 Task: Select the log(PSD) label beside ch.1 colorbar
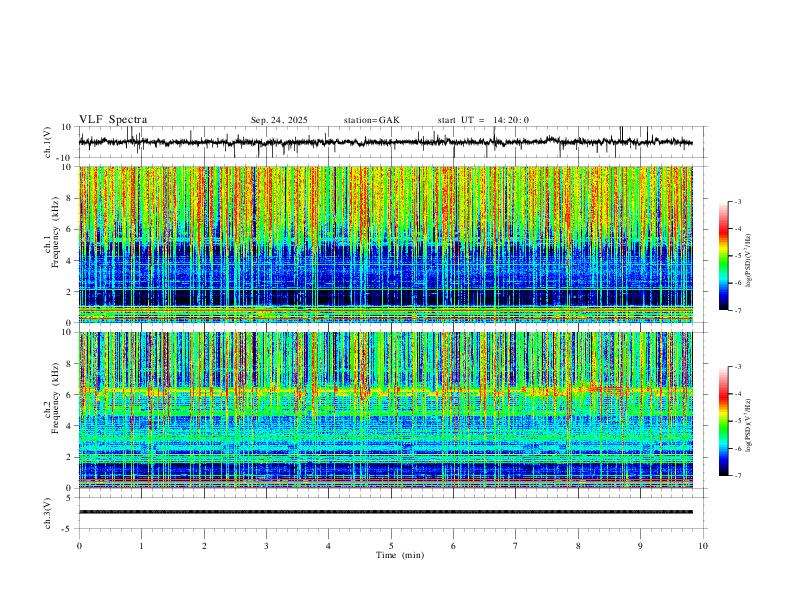748,261
